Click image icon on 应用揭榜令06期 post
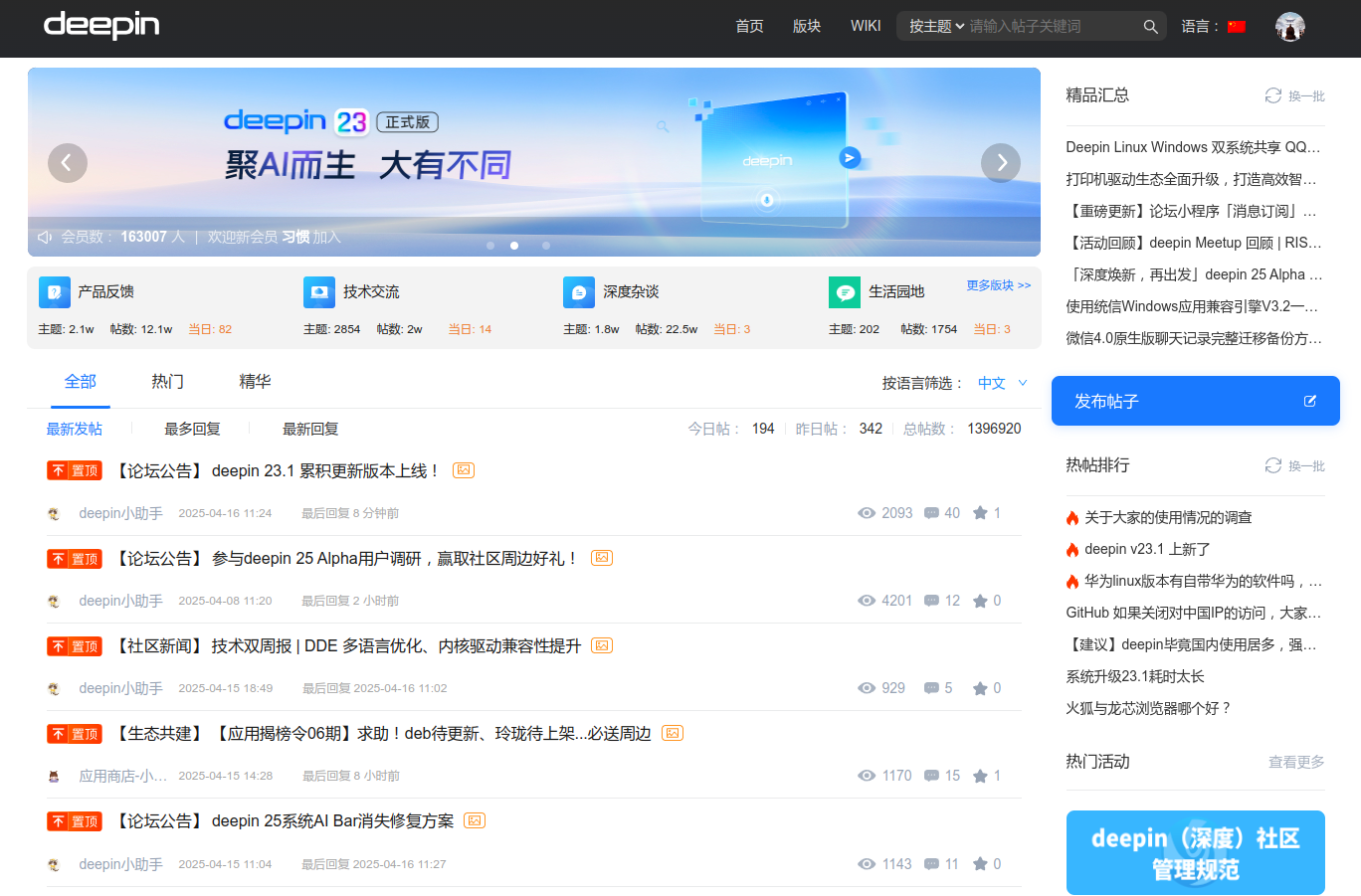This screenshot has width=1361, height=896. pyautogui.click(x=673, y=733)
